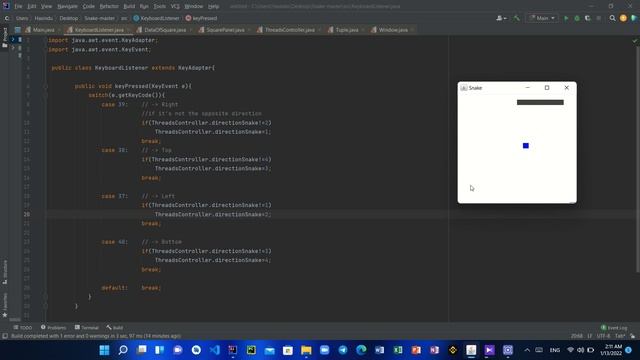Viewport: 640px width, 360px height.
Task: Click the orange IDE updates icon
Action: 623,18
